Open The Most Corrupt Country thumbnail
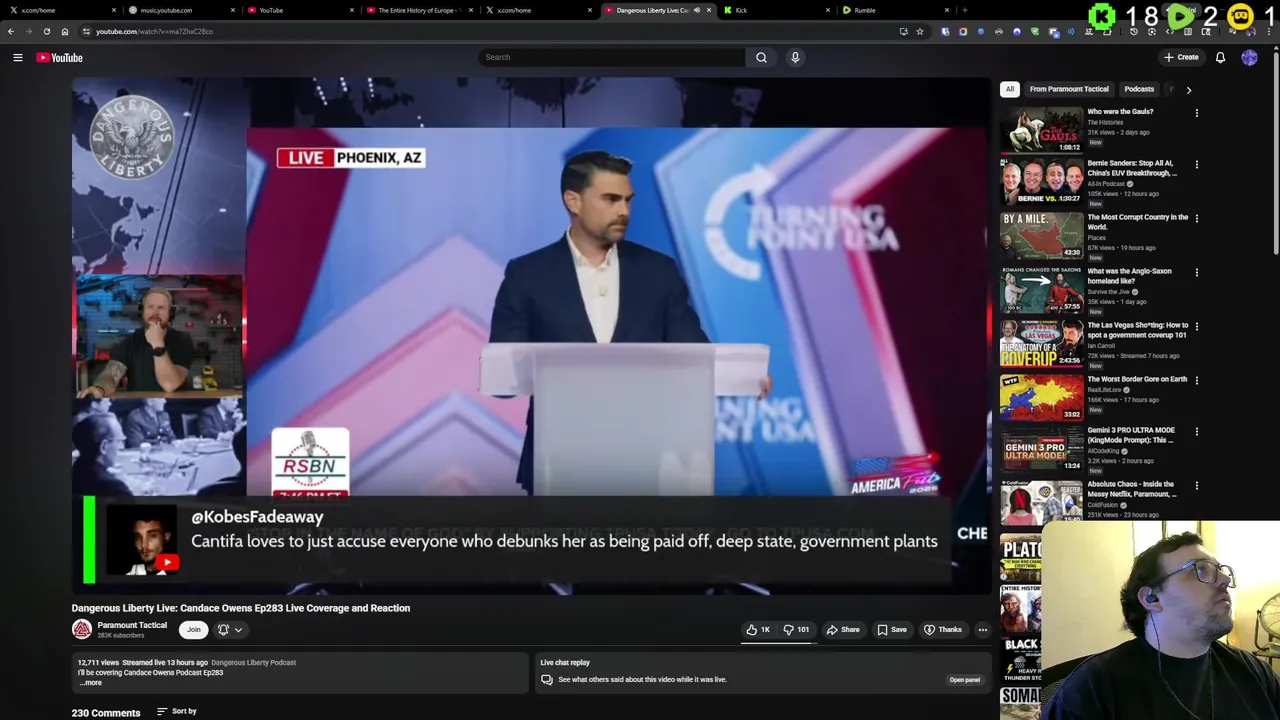This screenshot has width=1280, height=720. (1041, 236)
